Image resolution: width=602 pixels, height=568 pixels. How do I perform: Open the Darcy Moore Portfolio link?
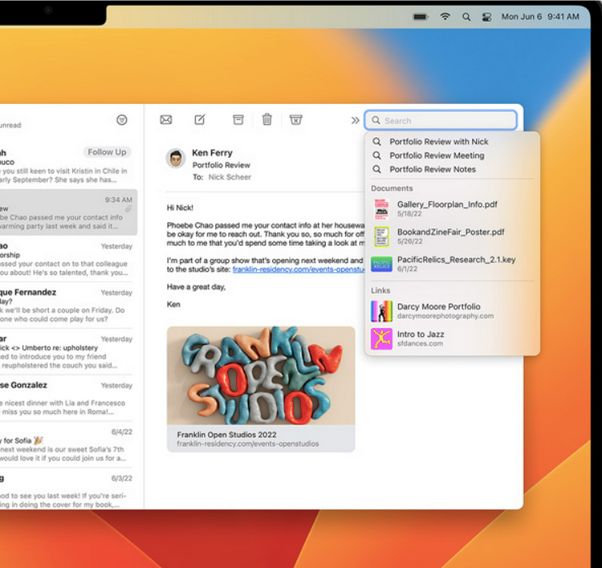(x=452, y=311)
